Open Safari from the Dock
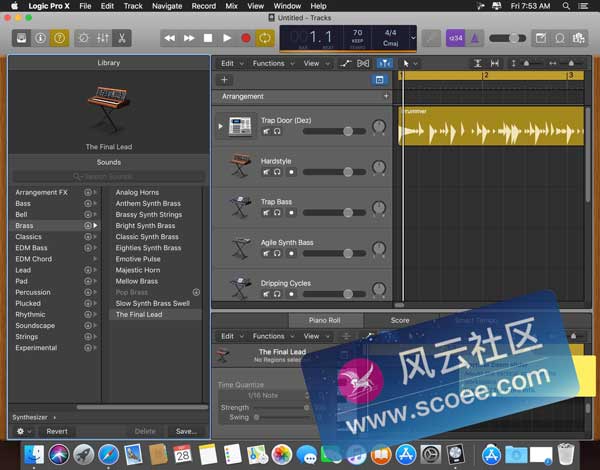 click(108, 455)
